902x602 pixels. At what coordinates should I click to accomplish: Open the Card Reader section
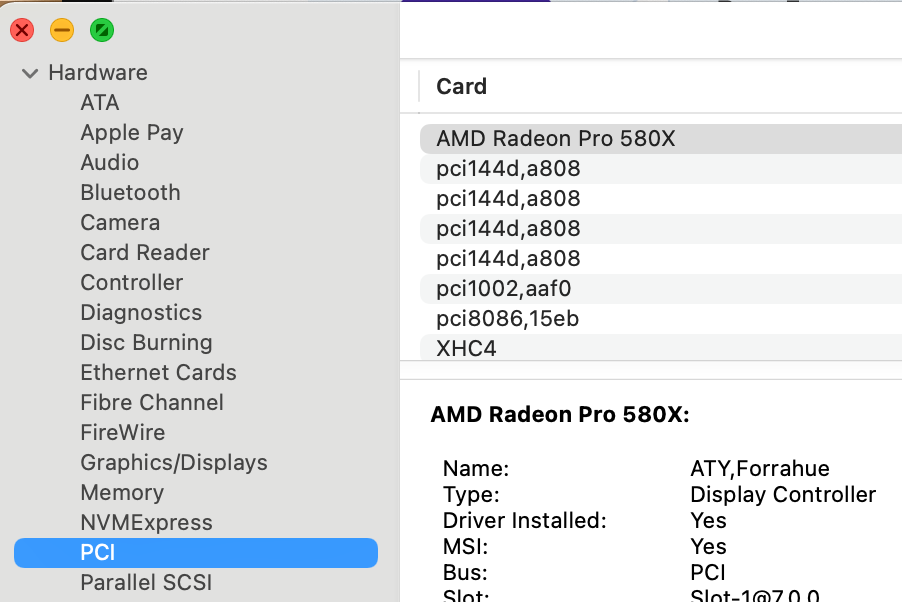(145, 252)
